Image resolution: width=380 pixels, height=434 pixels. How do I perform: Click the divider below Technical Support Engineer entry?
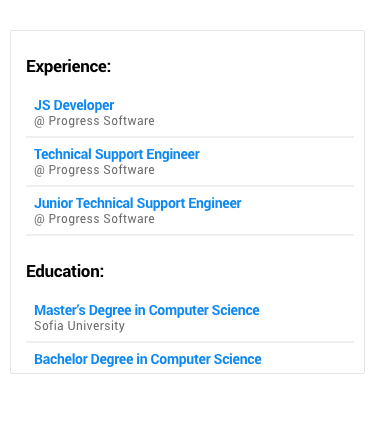pos(190,186)
